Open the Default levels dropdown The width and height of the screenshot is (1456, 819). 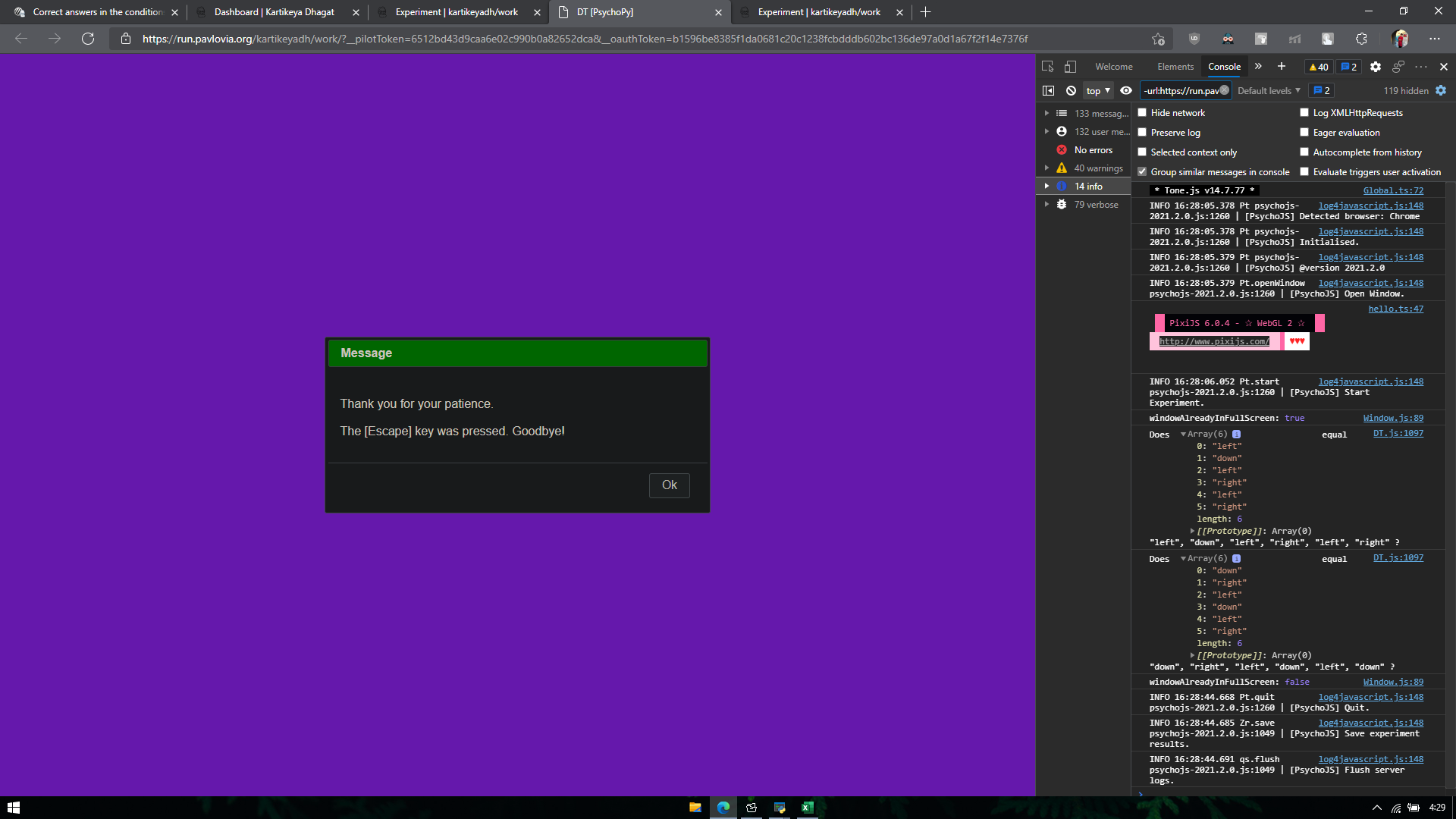pos(1269,90)
